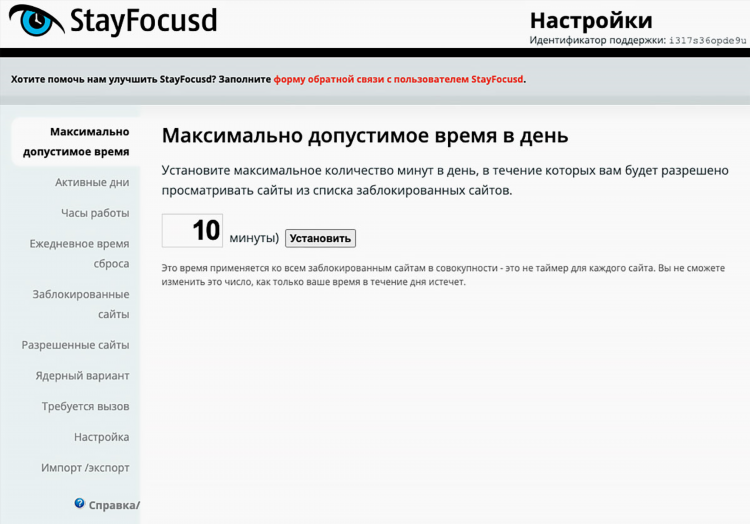
Task: Open Импорт /экспорт section
Action: tap(85, 468)
